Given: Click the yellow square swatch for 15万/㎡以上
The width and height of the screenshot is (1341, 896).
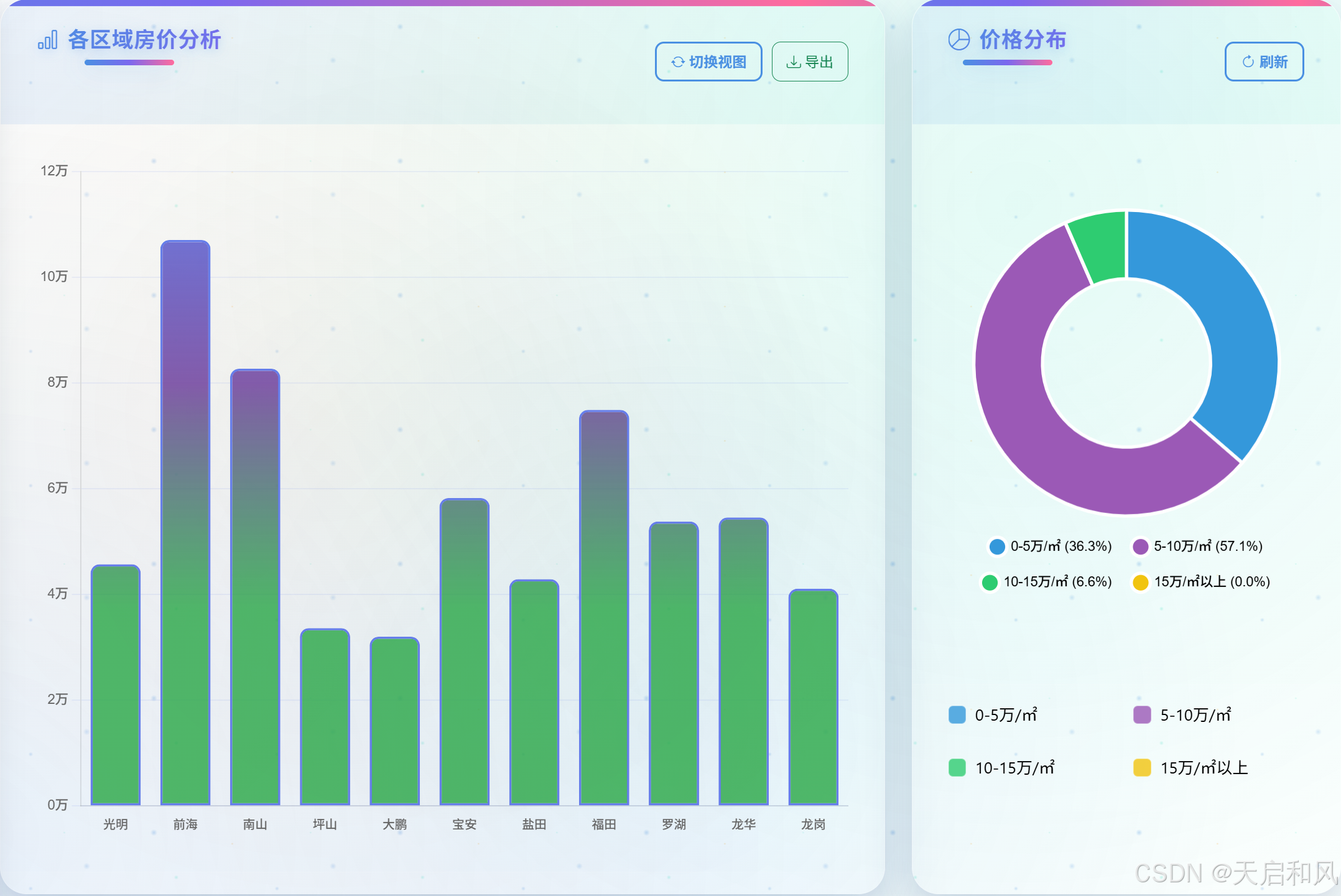Looking at the screenshot, I should (x=1142, y=768).
